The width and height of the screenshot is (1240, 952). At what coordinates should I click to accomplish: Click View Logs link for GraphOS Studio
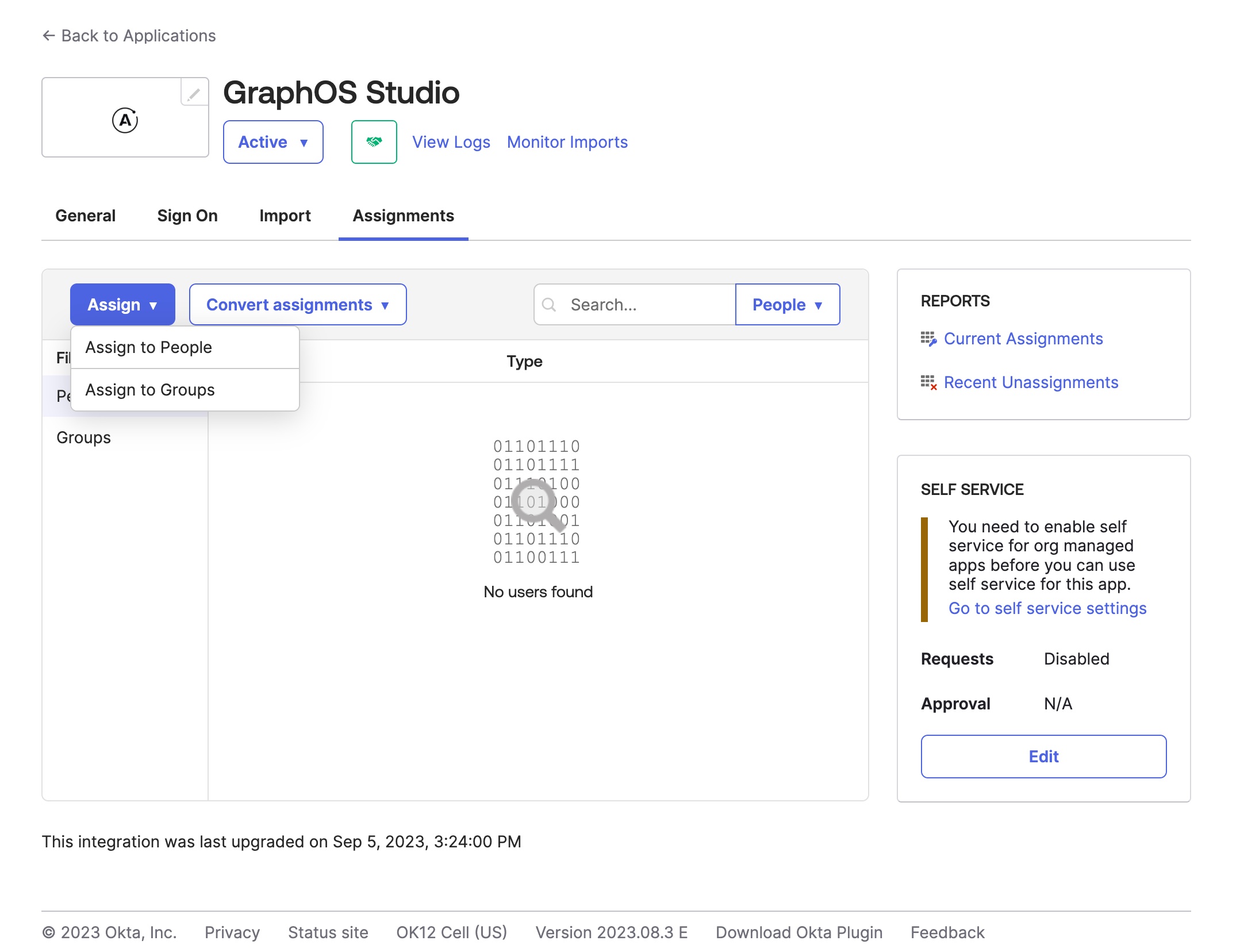452,141
